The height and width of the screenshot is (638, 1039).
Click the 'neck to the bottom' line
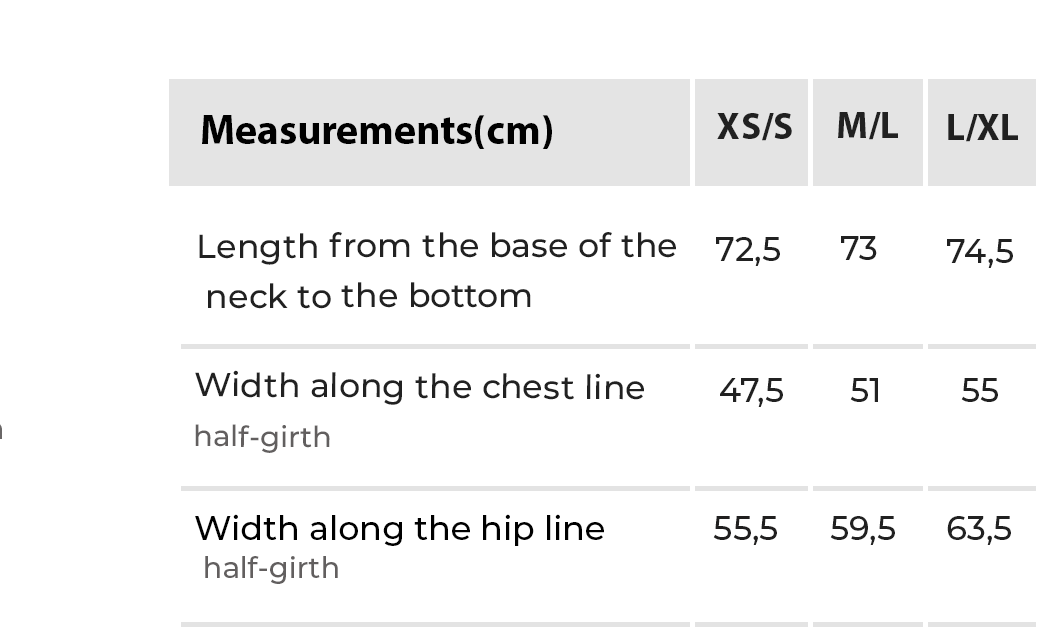[368, 296]
